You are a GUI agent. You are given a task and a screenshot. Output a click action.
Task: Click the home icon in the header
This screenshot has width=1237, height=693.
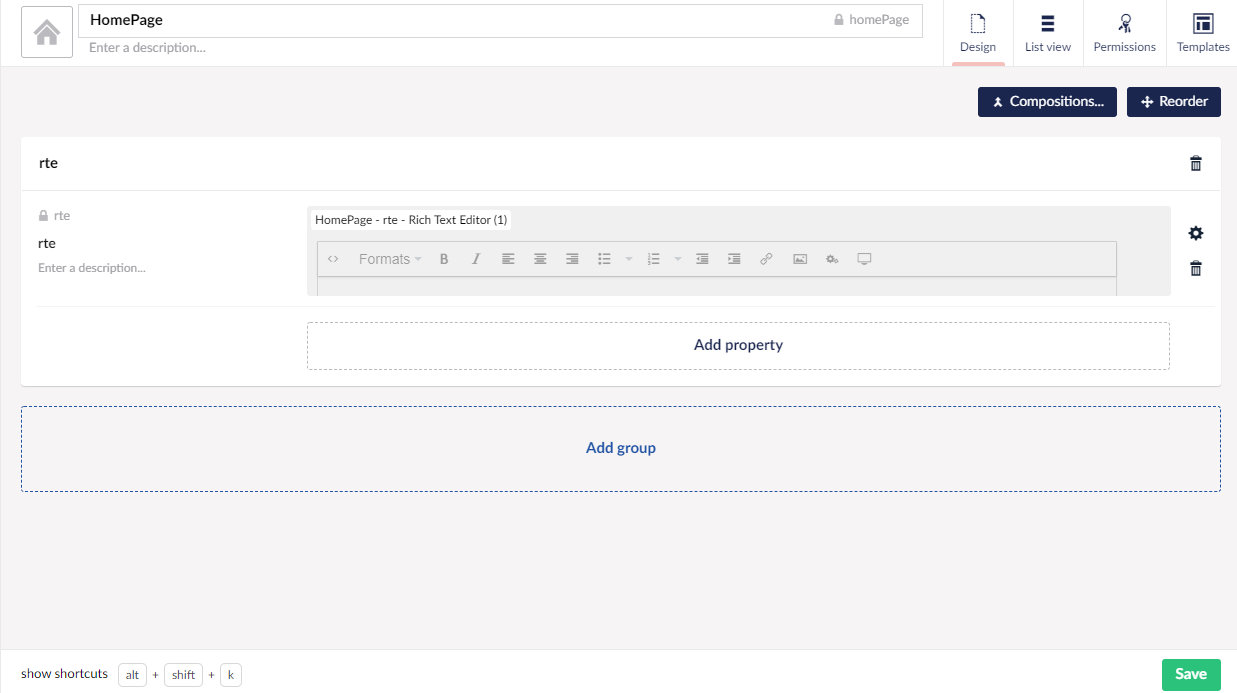(x=46, y=33)
